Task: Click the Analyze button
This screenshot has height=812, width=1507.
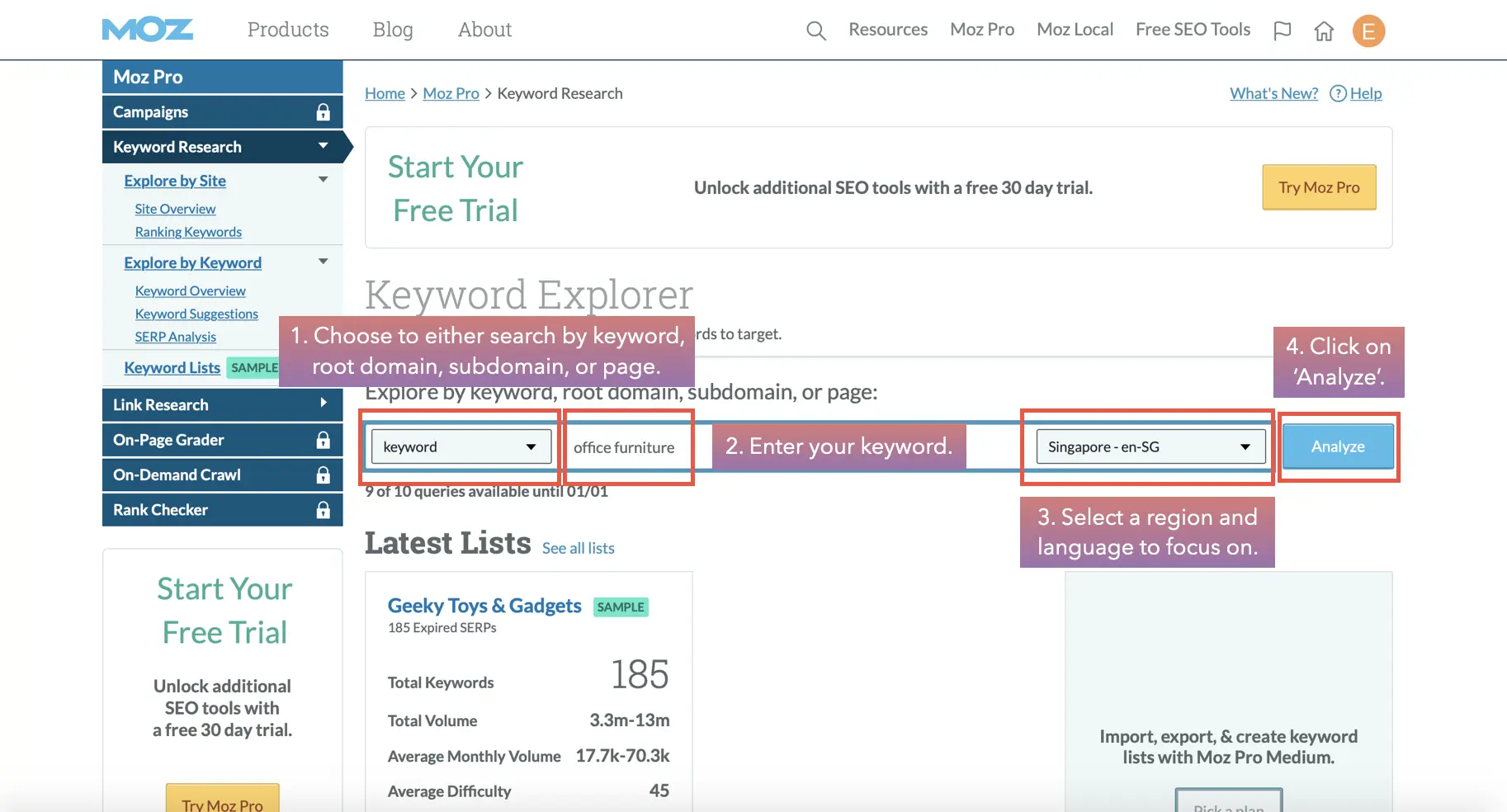Action: click(x=1338, y=446)
